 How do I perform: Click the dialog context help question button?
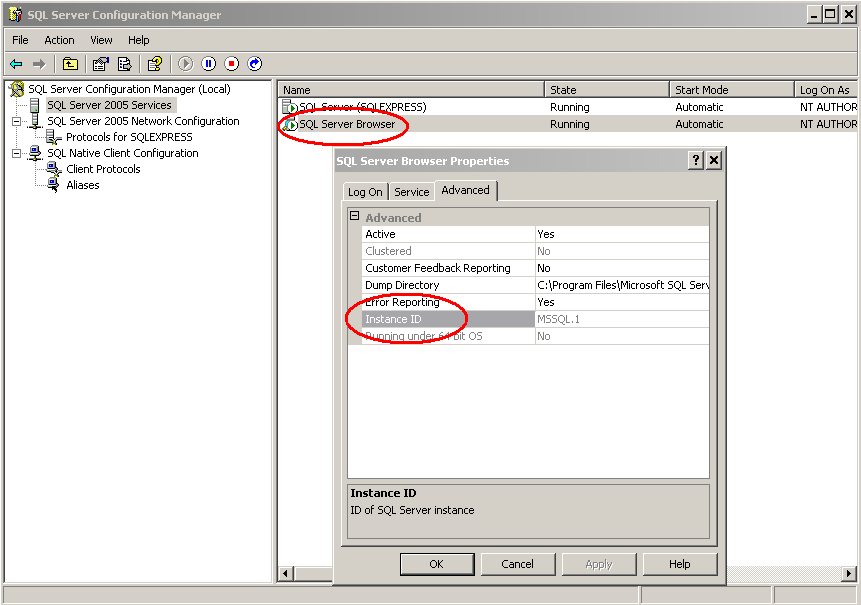[x=696, y=160]
